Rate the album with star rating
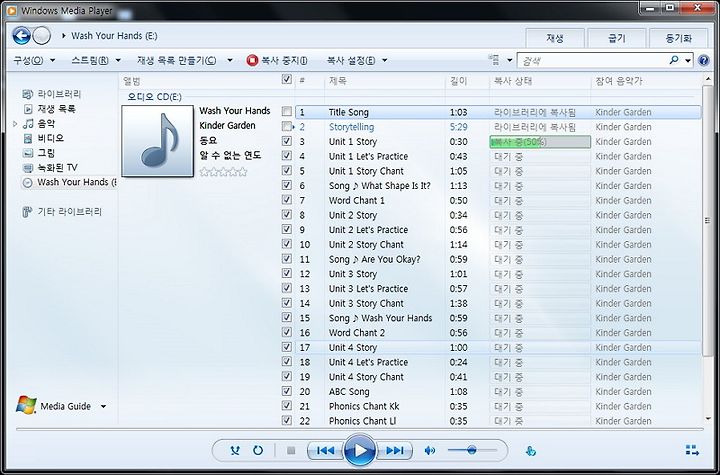 click(x=223, y=172)
